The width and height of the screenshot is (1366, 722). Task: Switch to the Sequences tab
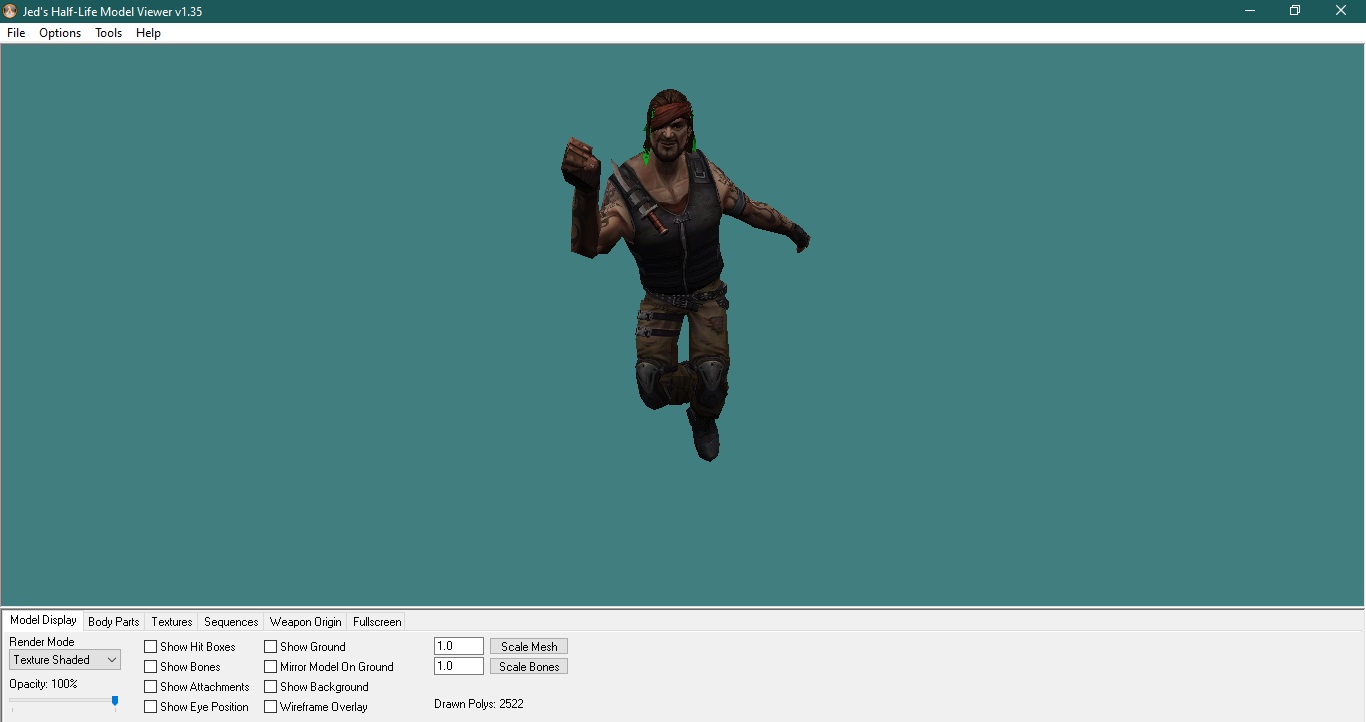pos(231,622)
